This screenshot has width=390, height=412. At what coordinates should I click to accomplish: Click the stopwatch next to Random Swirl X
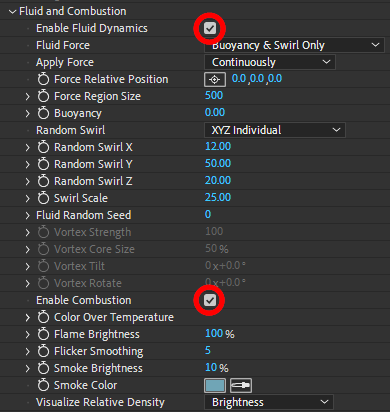pos(43,147)
